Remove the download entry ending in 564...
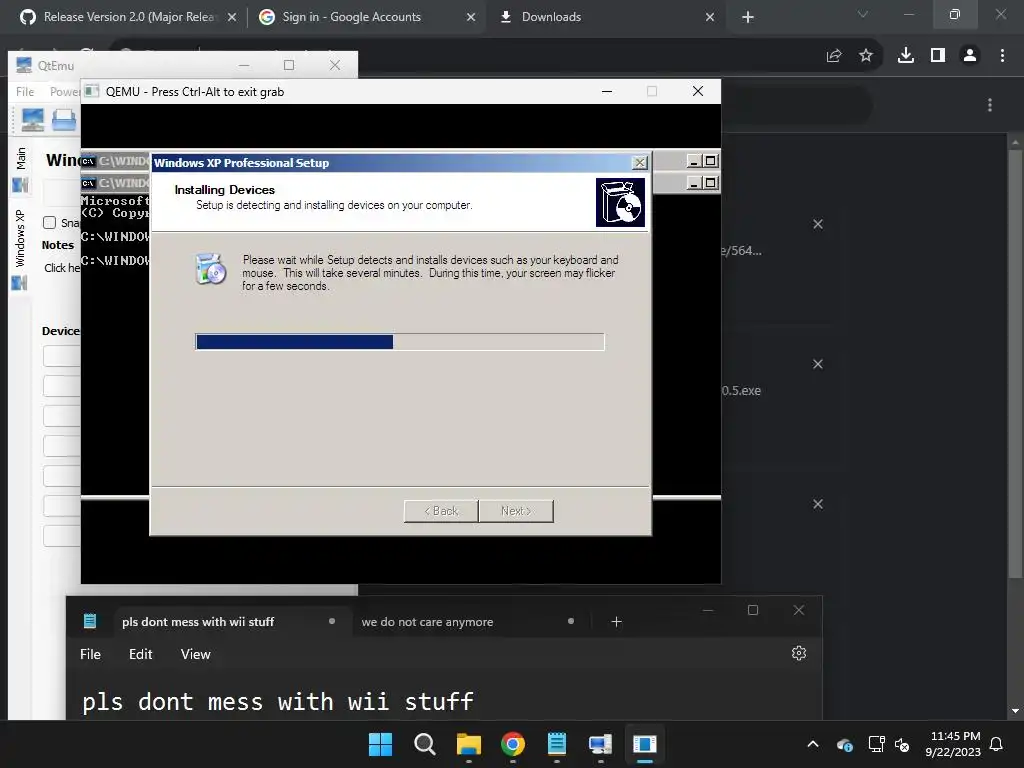 pyautogui.click(x=818, y=224)
